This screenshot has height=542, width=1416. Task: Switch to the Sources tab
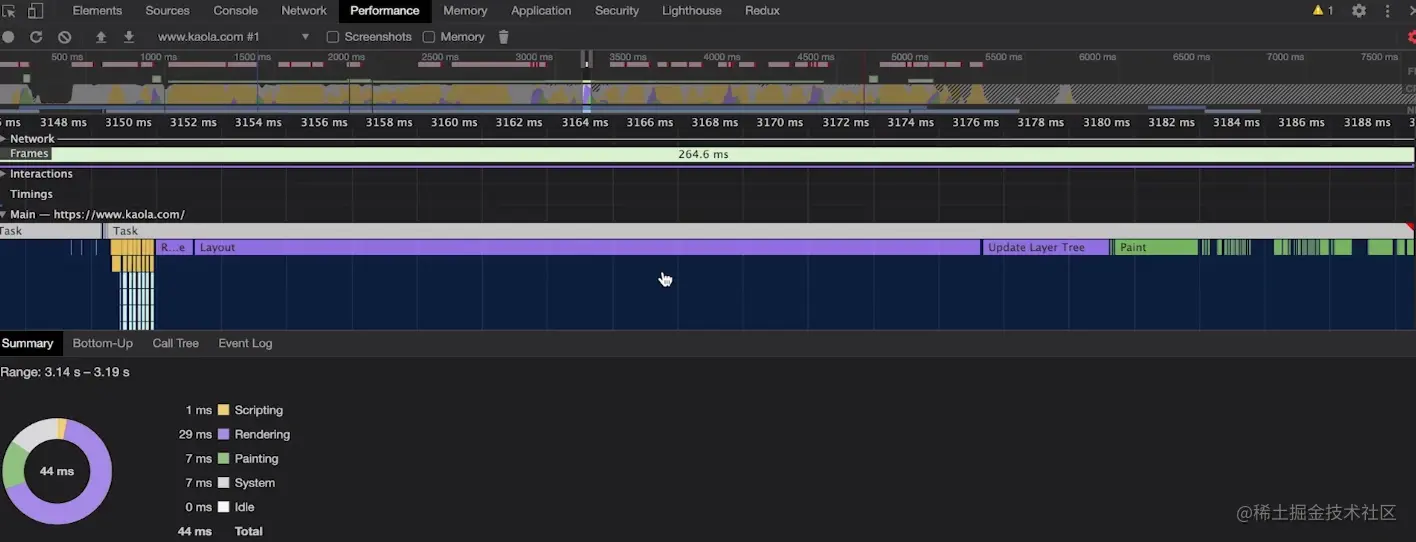coord(167,11)
